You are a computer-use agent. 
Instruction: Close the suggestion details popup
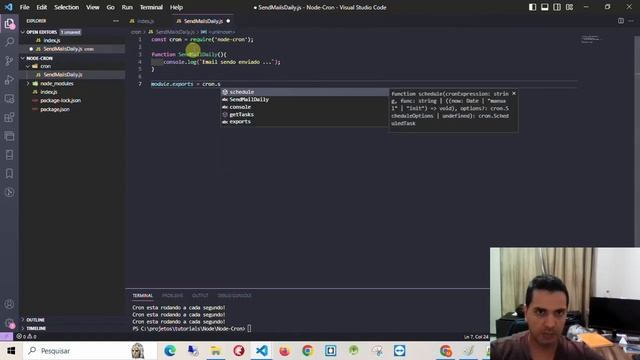(x=514, y=93)
